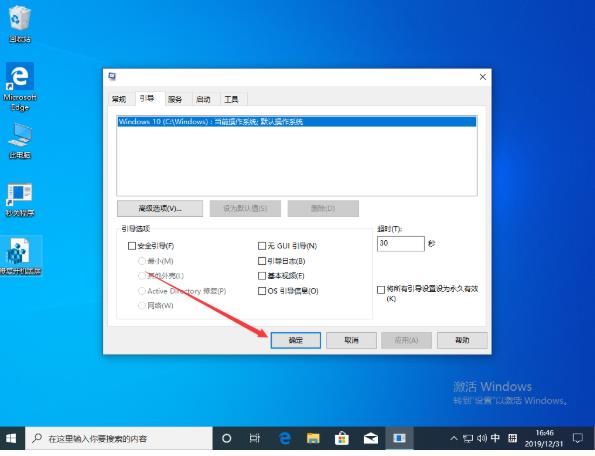Open the Mail app taskbar icon

370,439
